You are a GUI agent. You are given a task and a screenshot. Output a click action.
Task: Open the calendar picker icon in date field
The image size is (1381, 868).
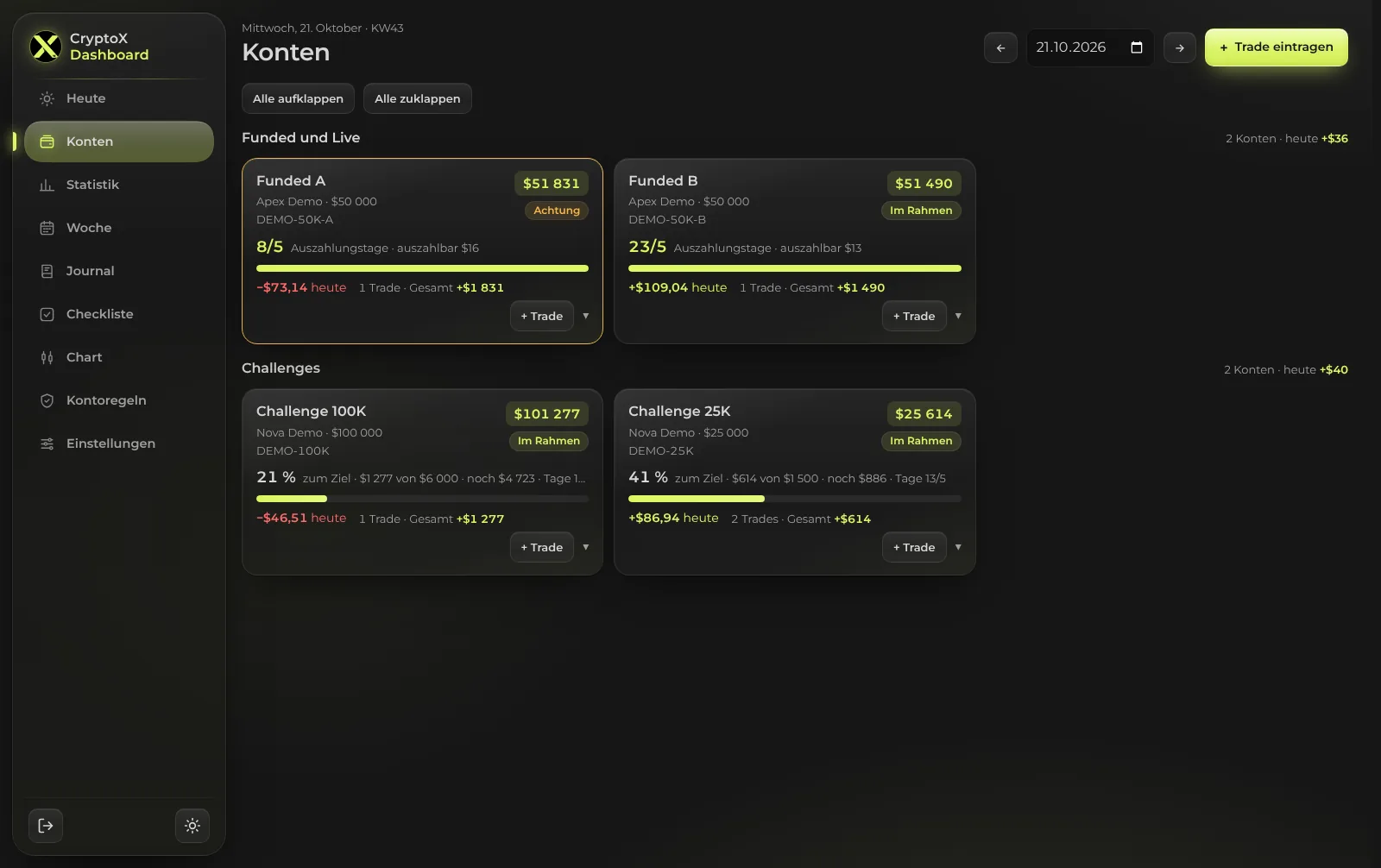pyautogui.click(x=1137, y=47)
